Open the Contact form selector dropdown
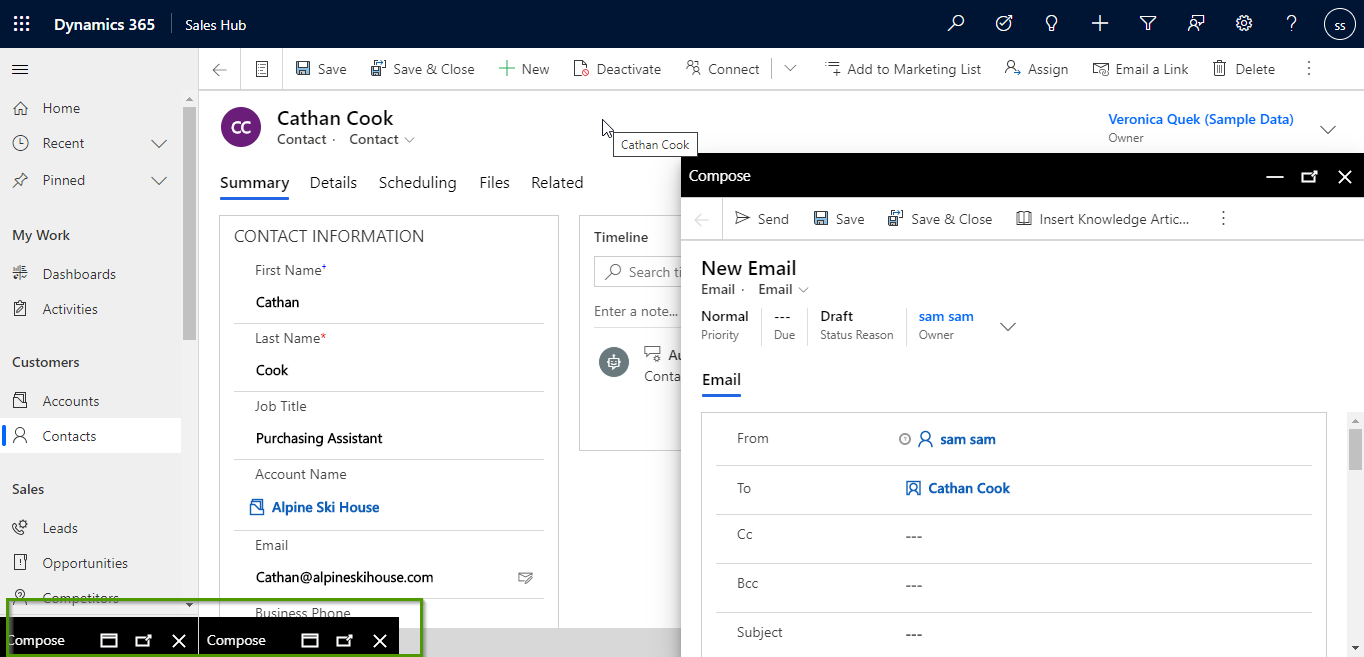This screenshot has width=1364, height=657. coord(382,140)
